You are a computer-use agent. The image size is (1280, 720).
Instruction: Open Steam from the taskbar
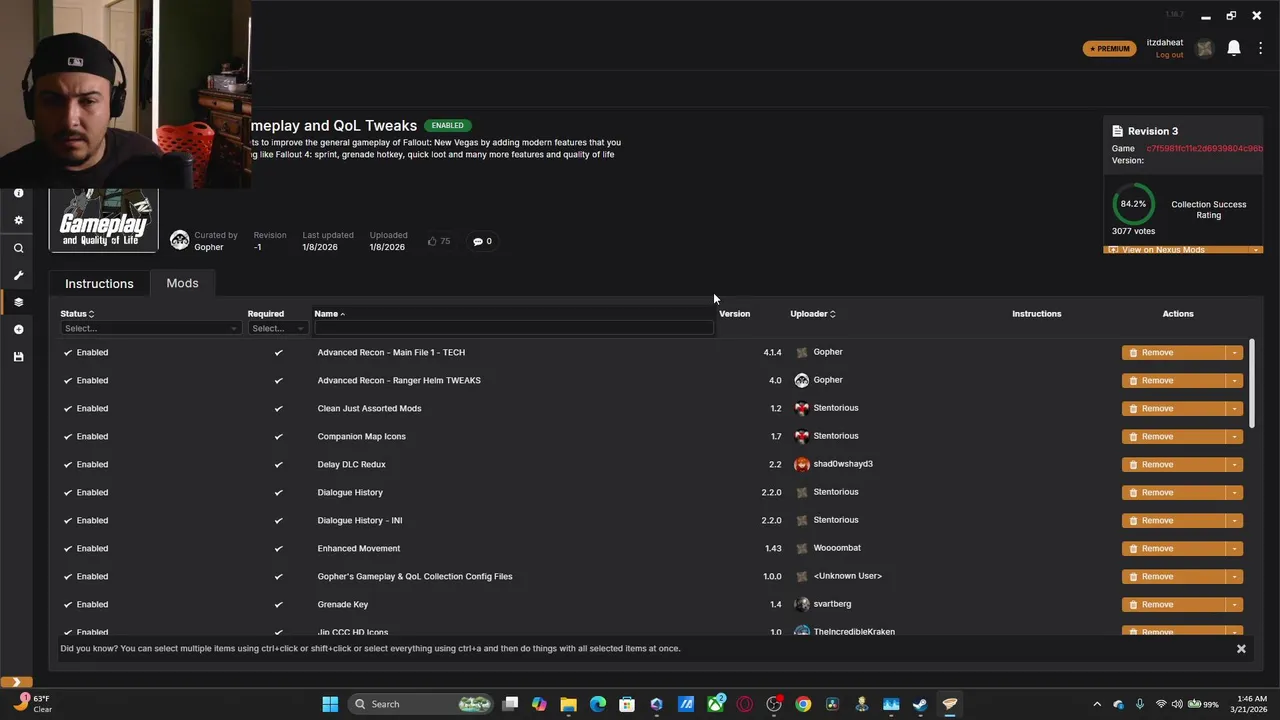point(920,704)
